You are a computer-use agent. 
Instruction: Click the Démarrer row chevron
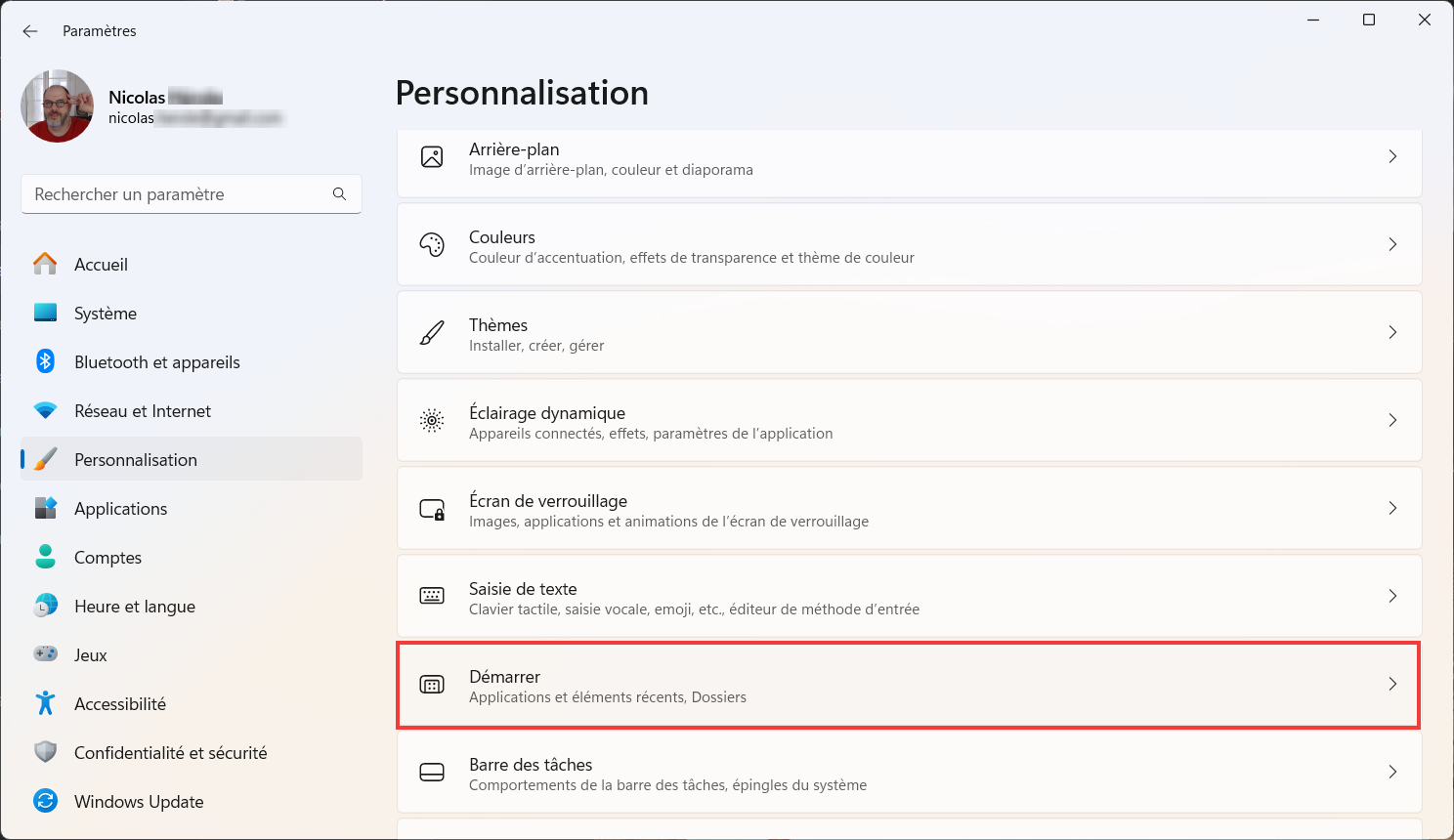coord(1392,684)
